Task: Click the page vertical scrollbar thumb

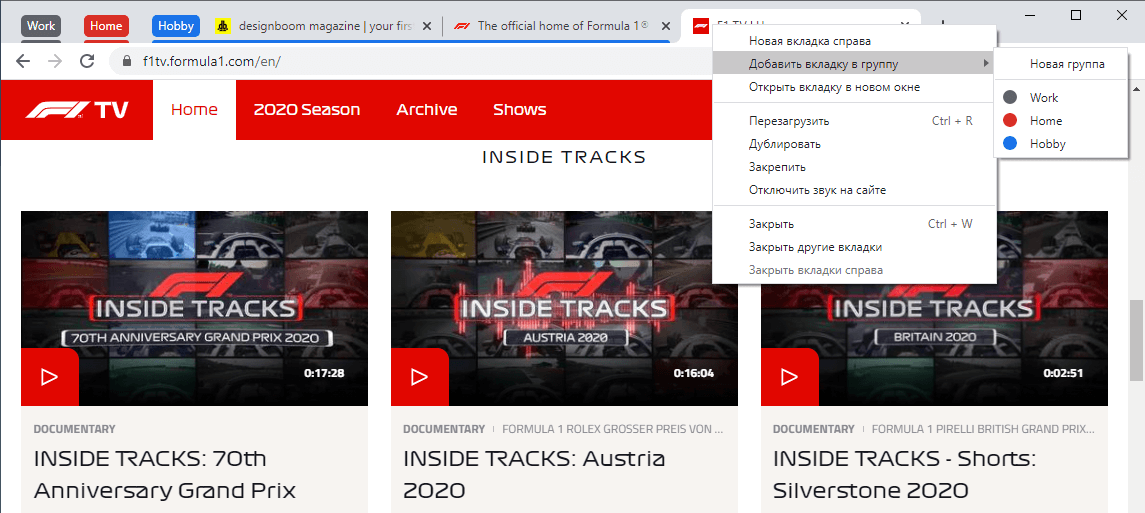Action: (1136, 339)
